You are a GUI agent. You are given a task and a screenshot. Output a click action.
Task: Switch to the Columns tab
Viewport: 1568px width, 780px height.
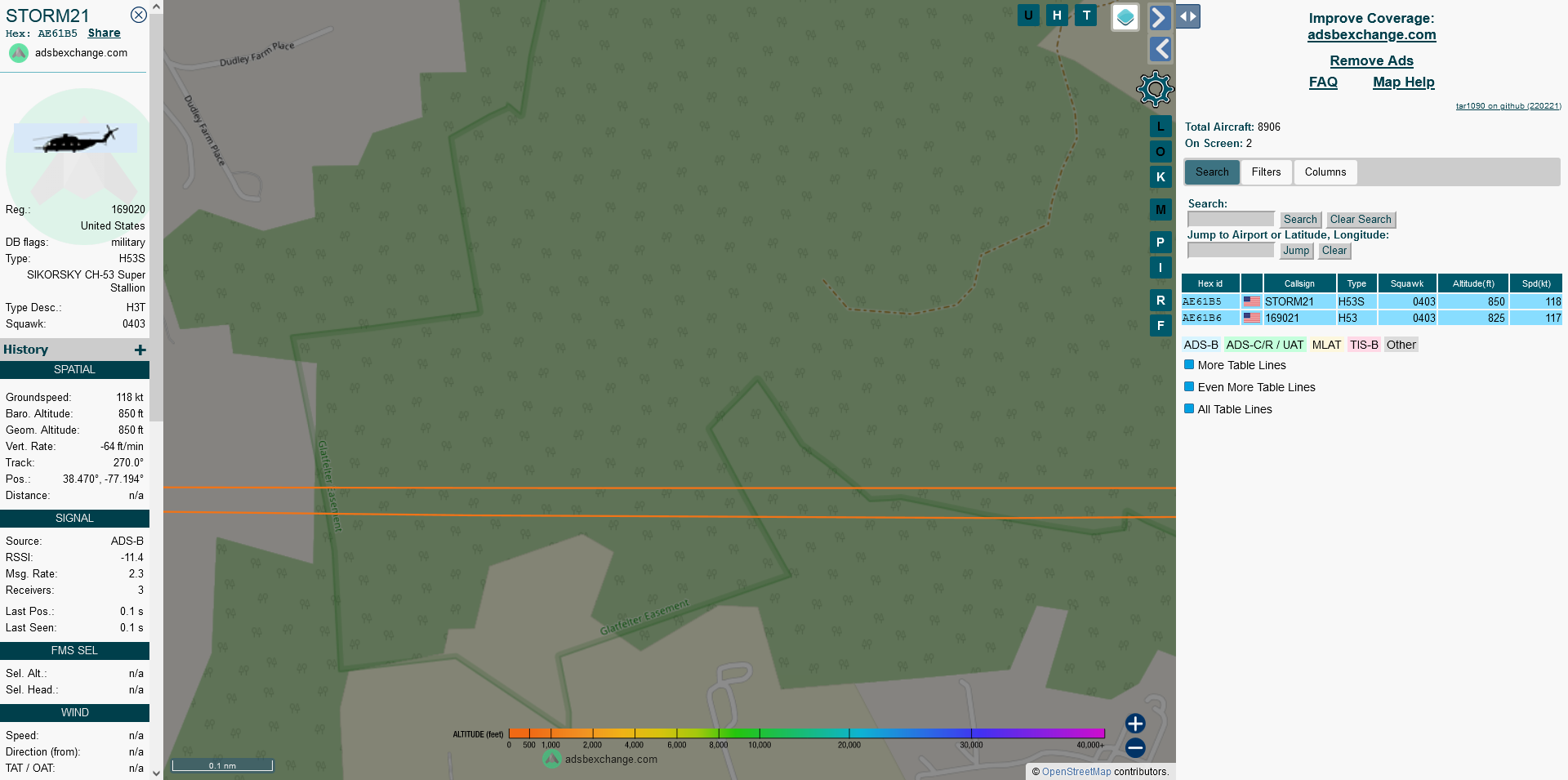pos(1325,172)
